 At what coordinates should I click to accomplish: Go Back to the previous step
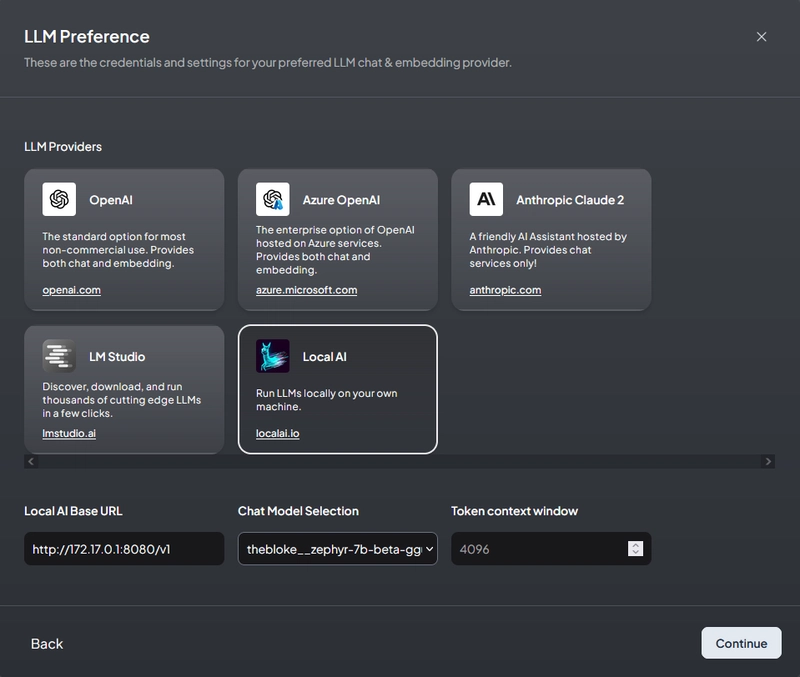coord(47,644)
